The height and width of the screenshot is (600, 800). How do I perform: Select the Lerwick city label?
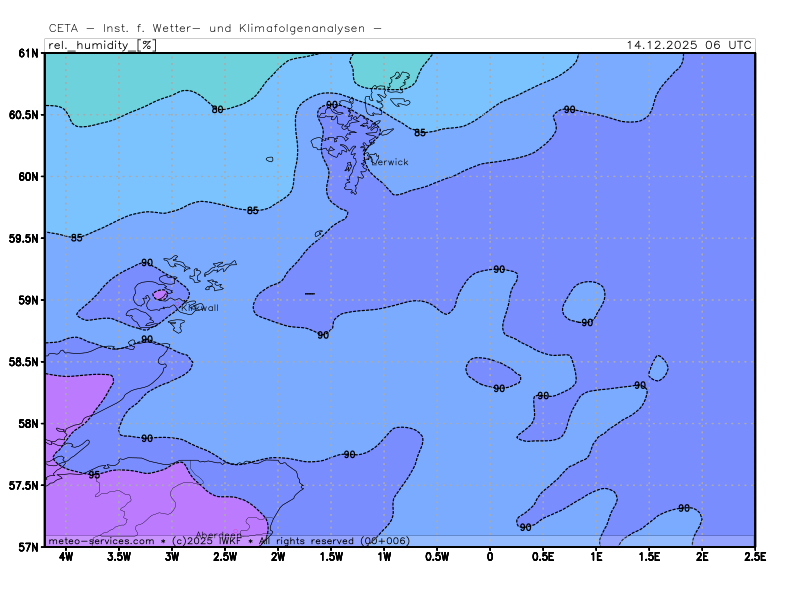[x=389, y=162]
